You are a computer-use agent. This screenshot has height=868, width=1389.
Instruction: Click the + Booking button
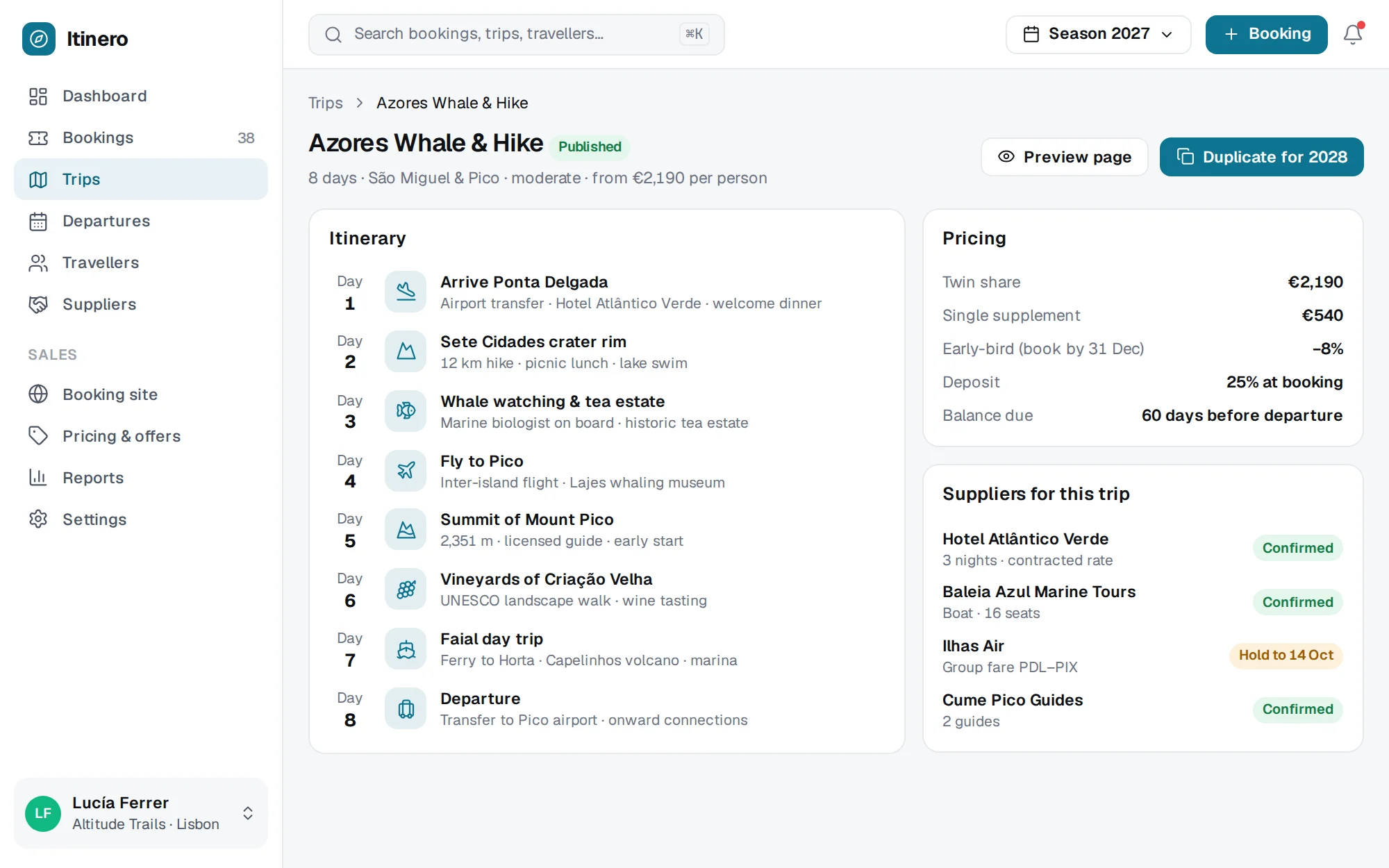[1266, 34]
